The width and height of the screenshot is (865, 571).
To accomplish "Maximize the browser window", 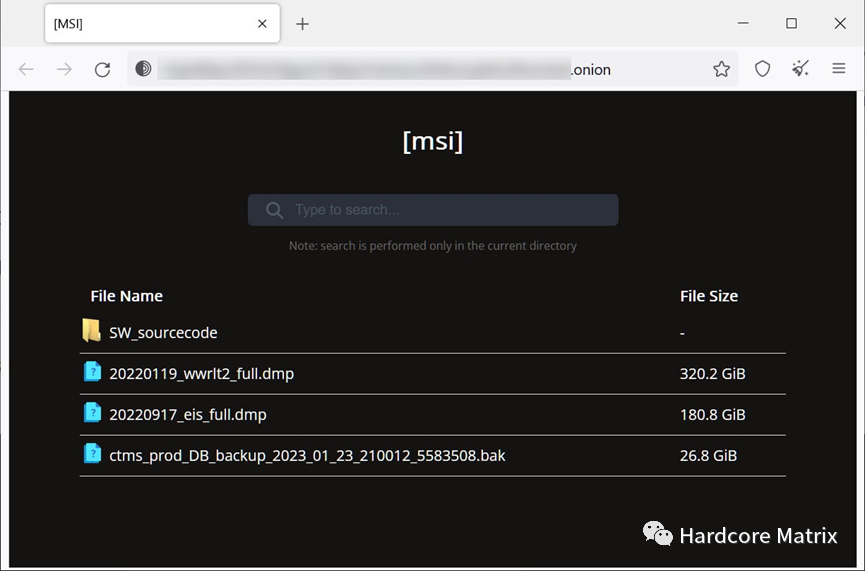I will pyautogui.click(x=791, y=23).
